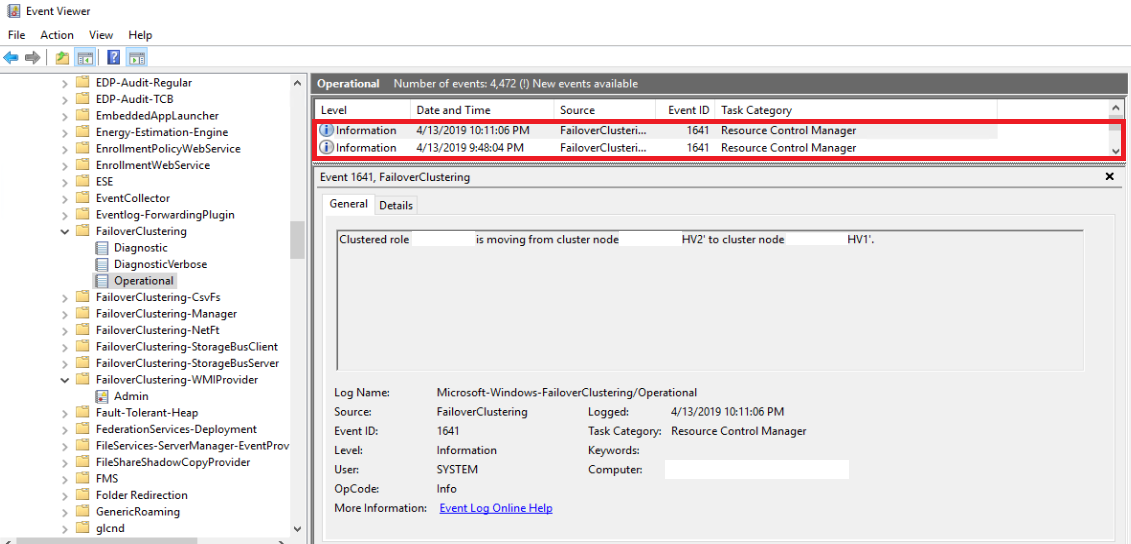
Task: Click the folder icon of EmbeddedAppLauncher
Action: [83, 115]
